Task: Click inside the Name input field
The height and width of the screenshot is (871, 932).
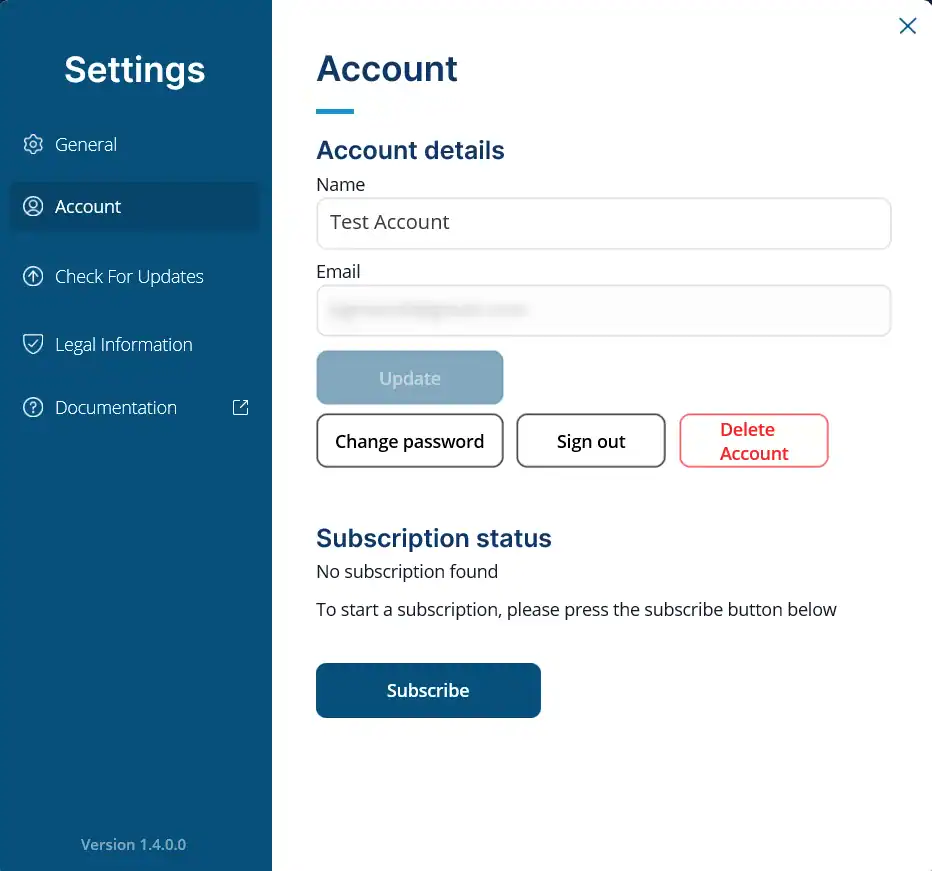Action: 603,223
